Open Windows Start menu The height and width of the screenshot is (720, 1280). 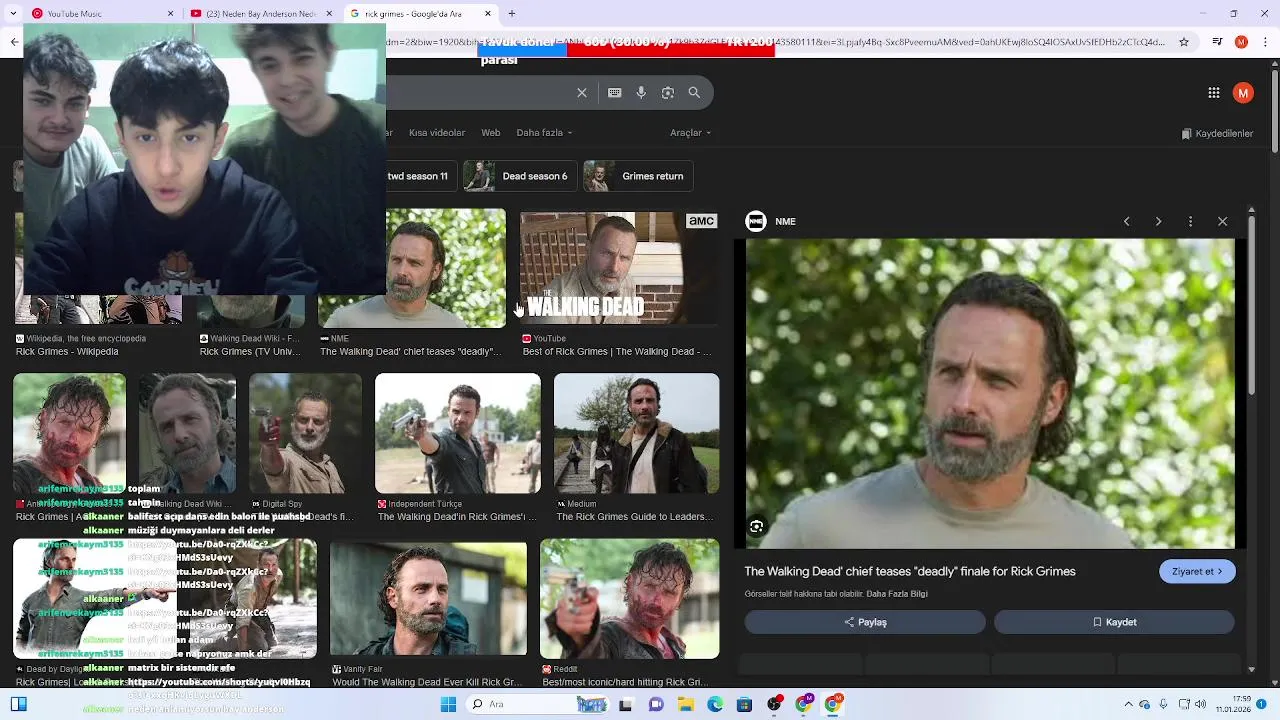(448, 704)
